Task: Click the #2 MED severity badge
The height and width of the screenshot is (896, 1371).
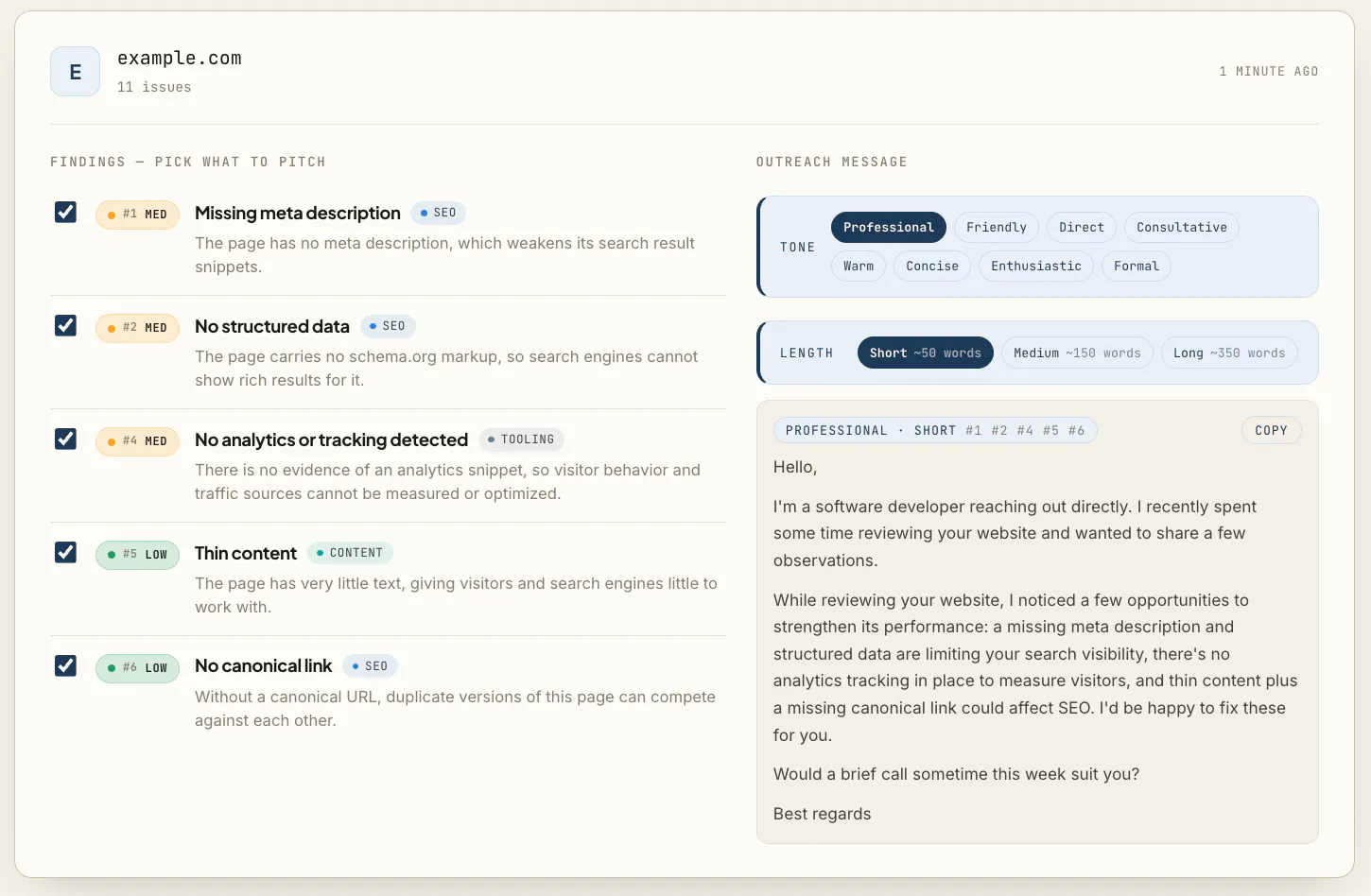Action: click(x=138, y=328)
